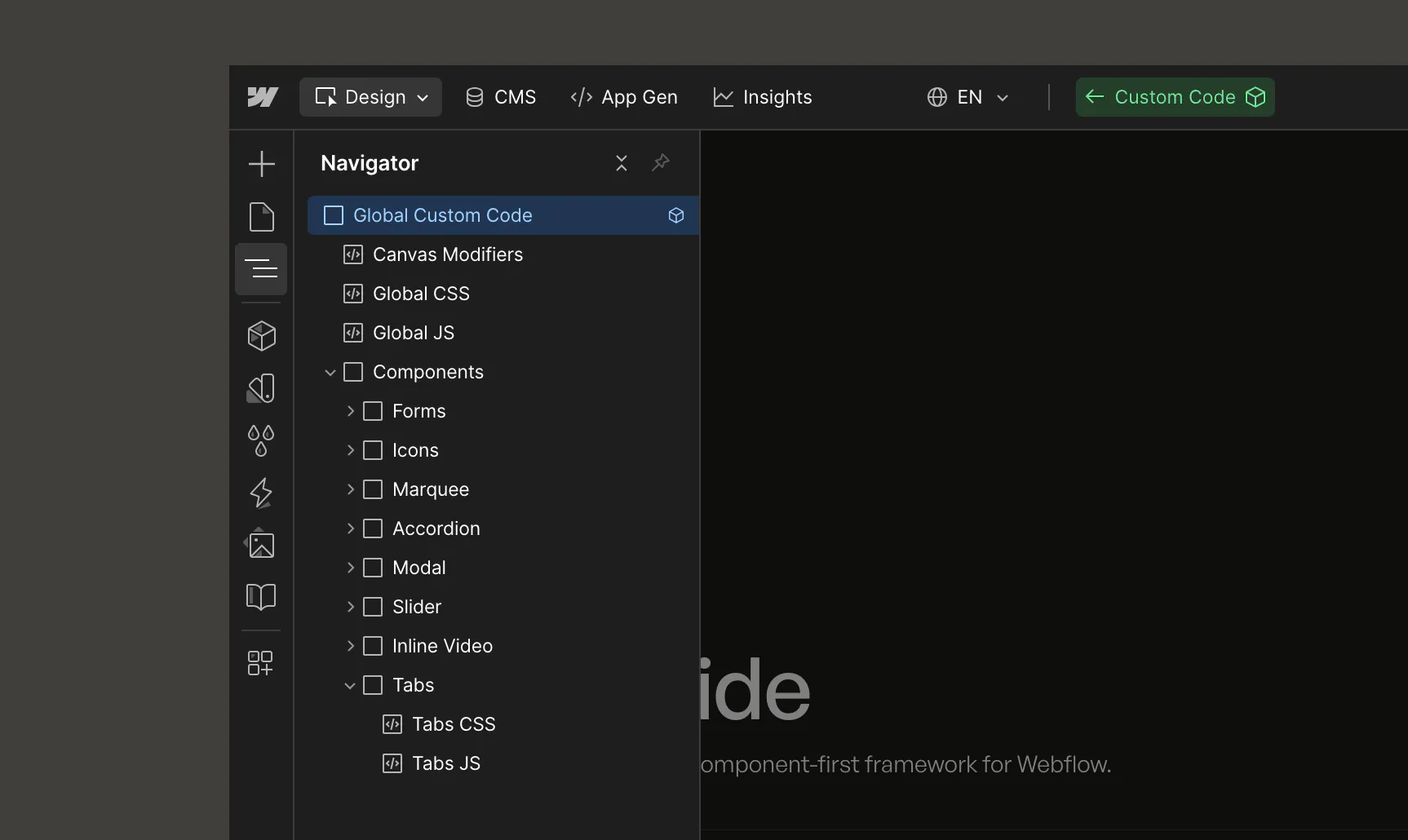The width and height of the screenshot is (1408, 840).
Task: Open the Style selectors panel icon
Action: pos(261,388)
